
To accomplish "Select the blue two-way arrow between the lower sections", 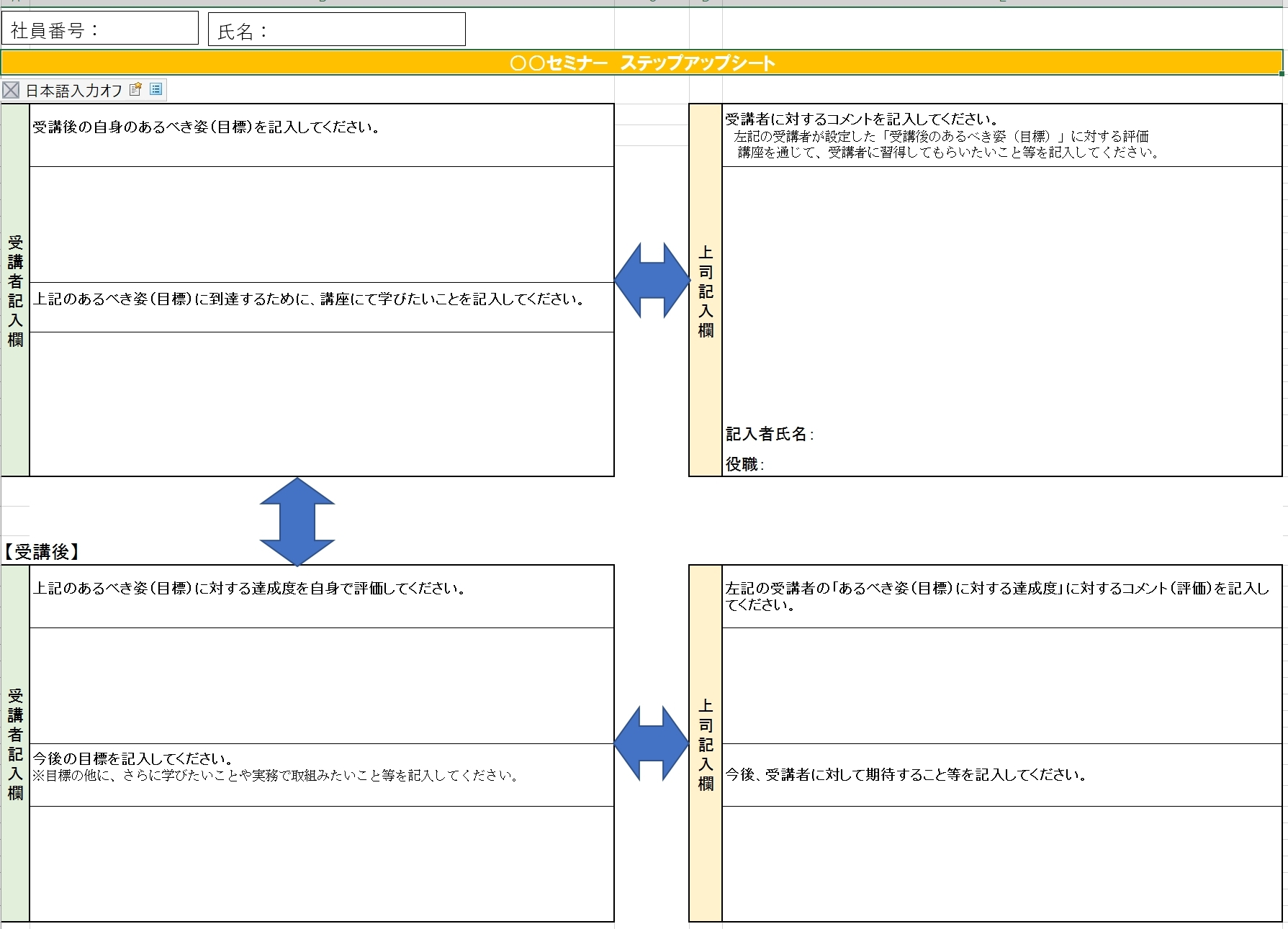I will (x=652, y=743).
